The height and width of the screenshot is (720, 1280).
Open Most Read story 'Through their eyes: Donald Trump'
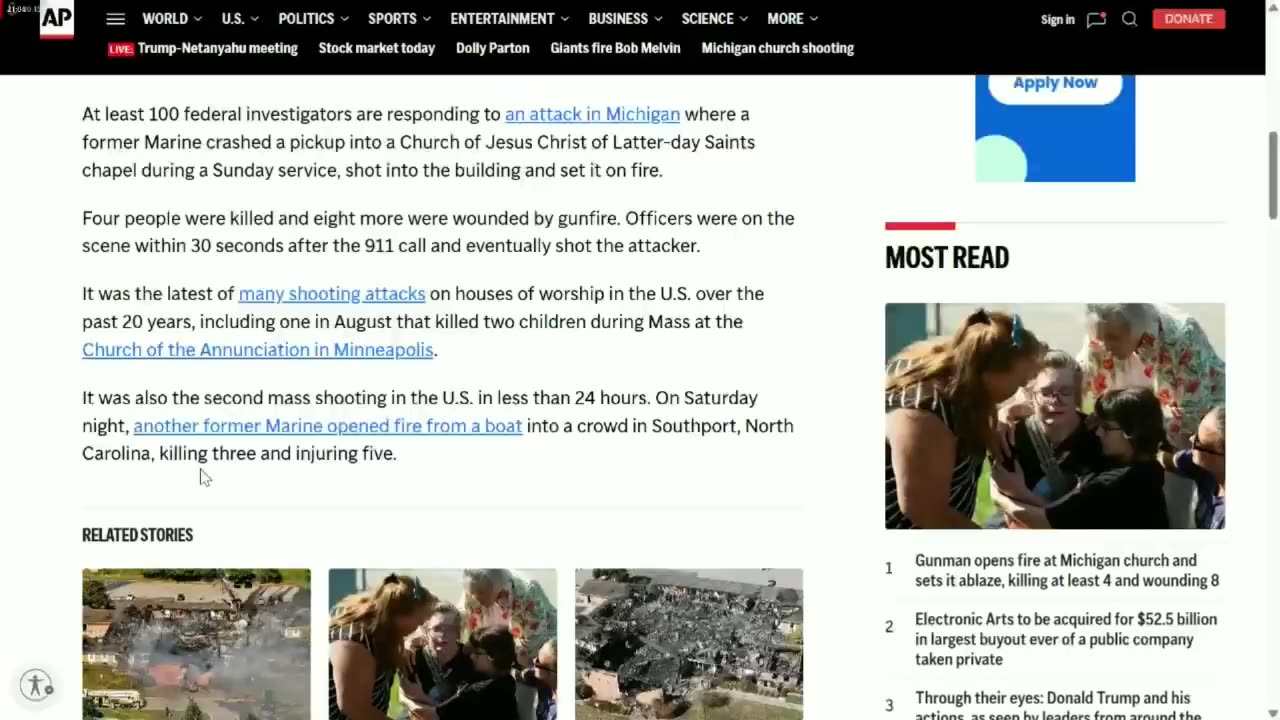pos(1058,706)
